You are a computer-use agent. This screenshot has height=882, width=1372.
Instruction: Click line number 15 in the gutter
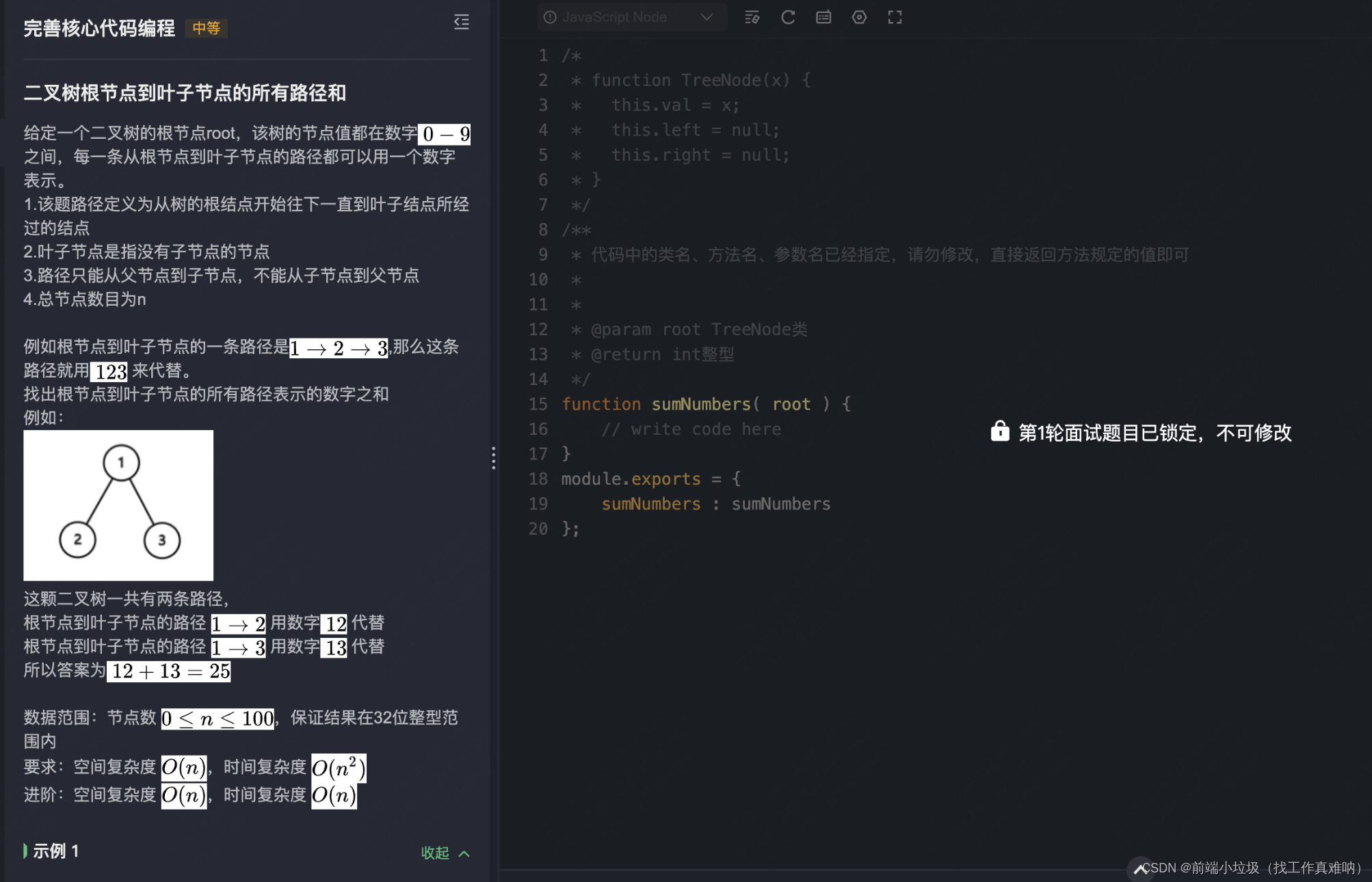538,404
